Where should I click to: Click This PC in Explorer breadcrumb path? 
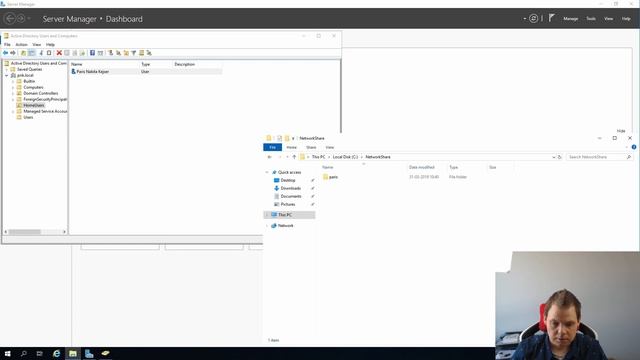[x=318, y=157]
